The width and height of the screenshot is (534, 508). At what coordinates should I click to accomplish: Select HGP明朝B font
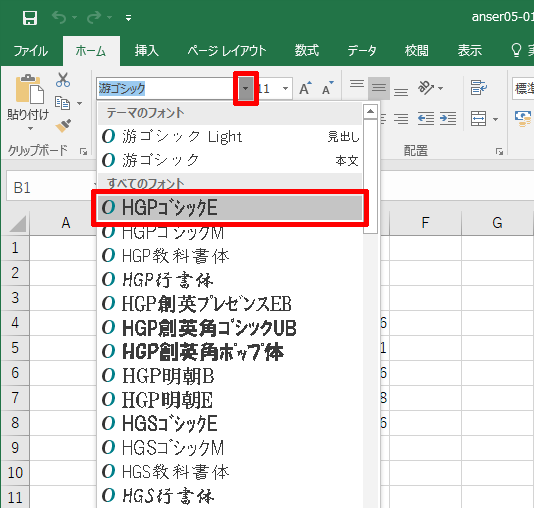pos(230,376)
